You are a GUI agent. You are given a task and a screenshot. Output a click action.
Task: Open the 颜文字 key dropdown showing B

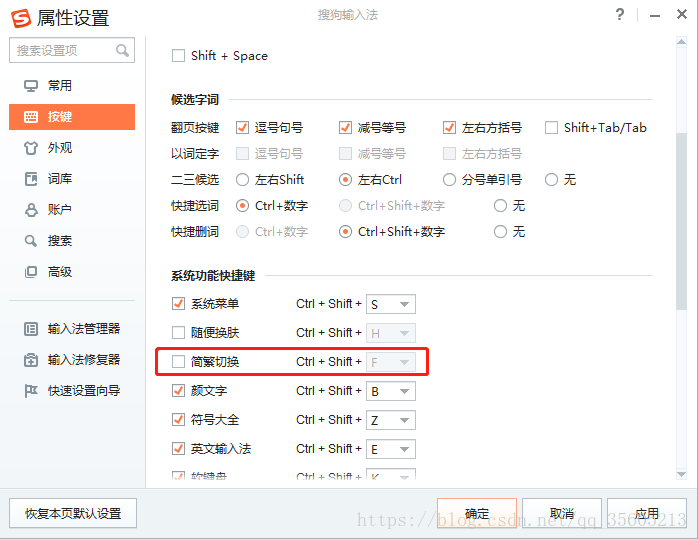point(391,391)
